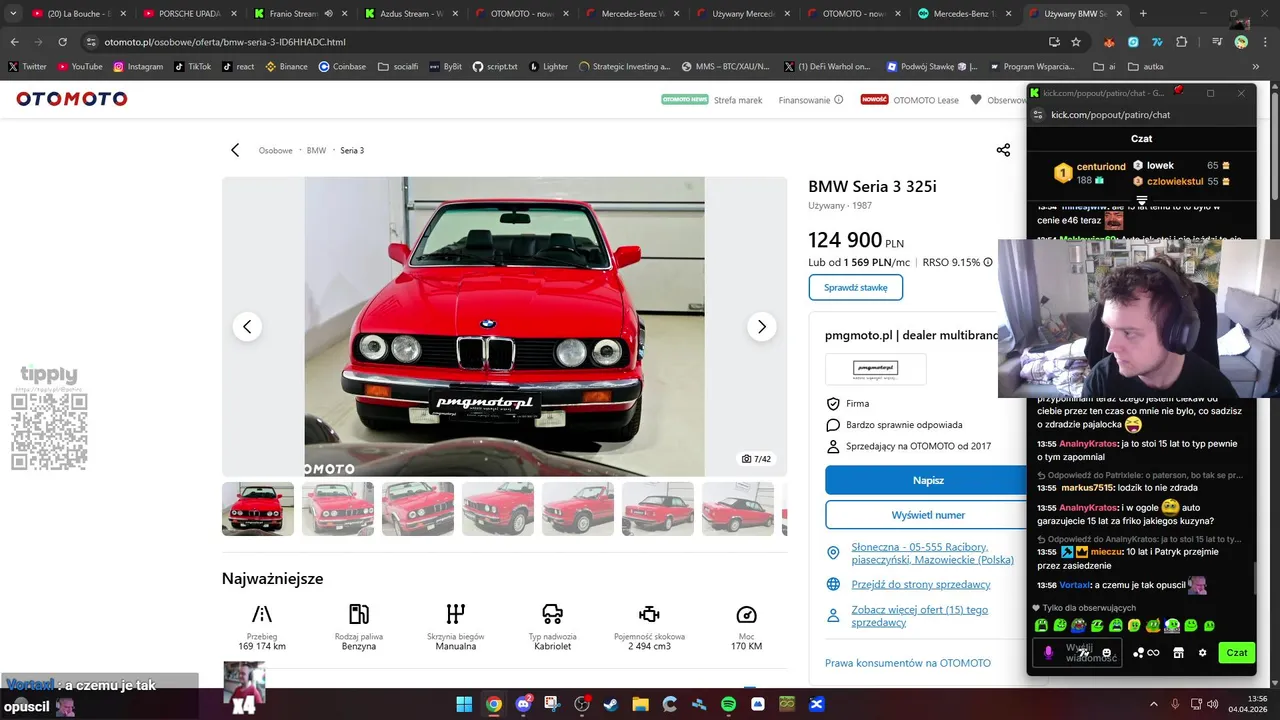Click the purple microphone in chat input
1280x720 pixels.
(1048, 653)
